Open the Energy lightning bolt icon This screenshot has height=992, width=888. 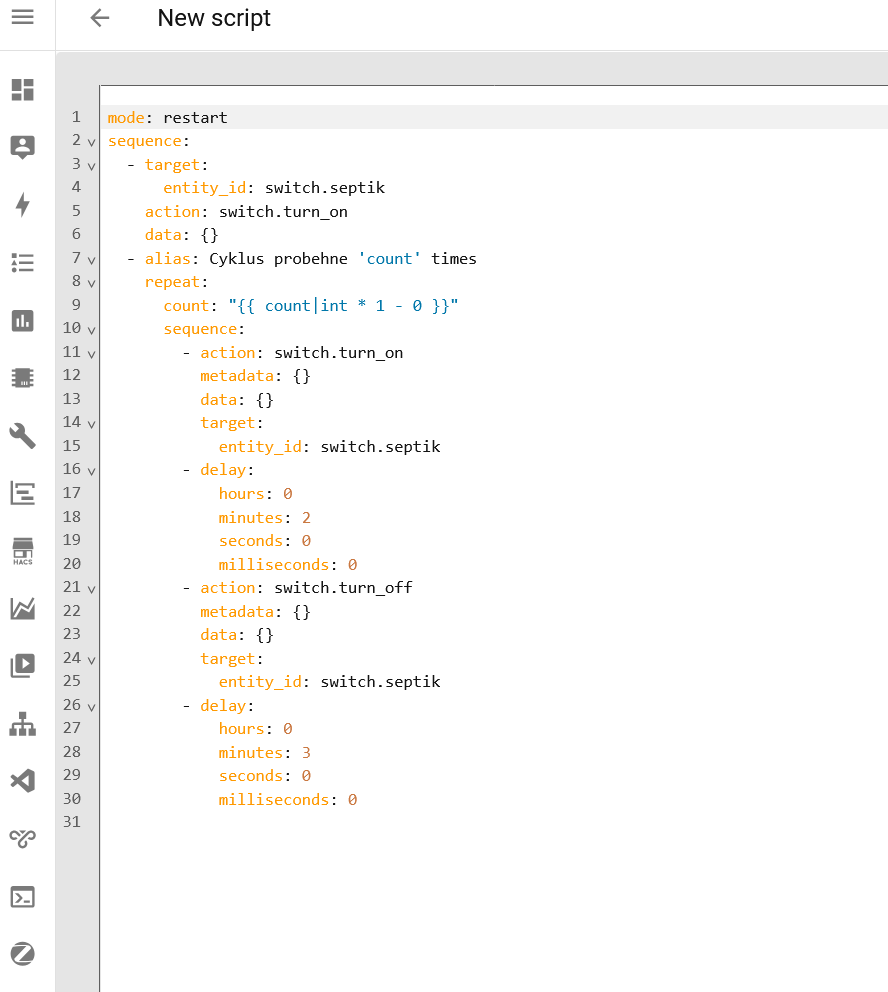click(x=22, y=205)
